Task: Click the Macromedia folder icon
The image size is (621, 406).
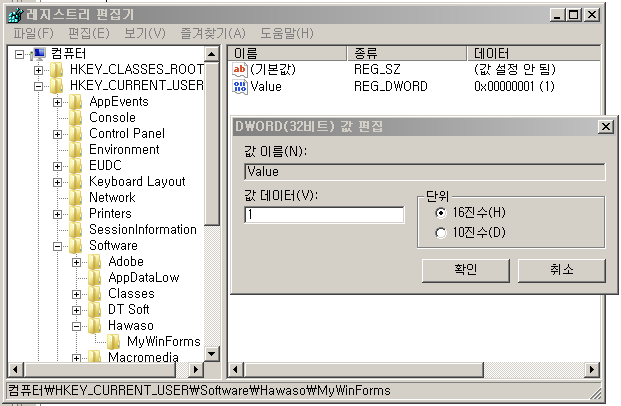Action: pyautogui.click(x=95, y=356)
